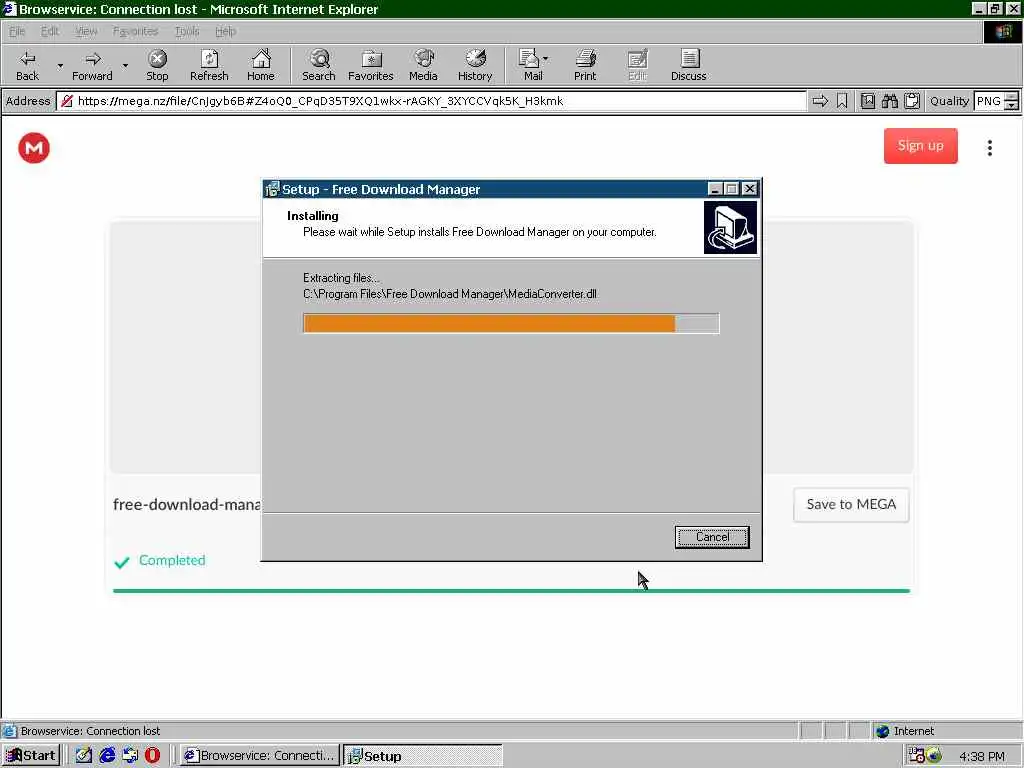This screenshot has height=768, width=1024.
Task: Click the MEGA download completed progress line
Action: [511, 591]
